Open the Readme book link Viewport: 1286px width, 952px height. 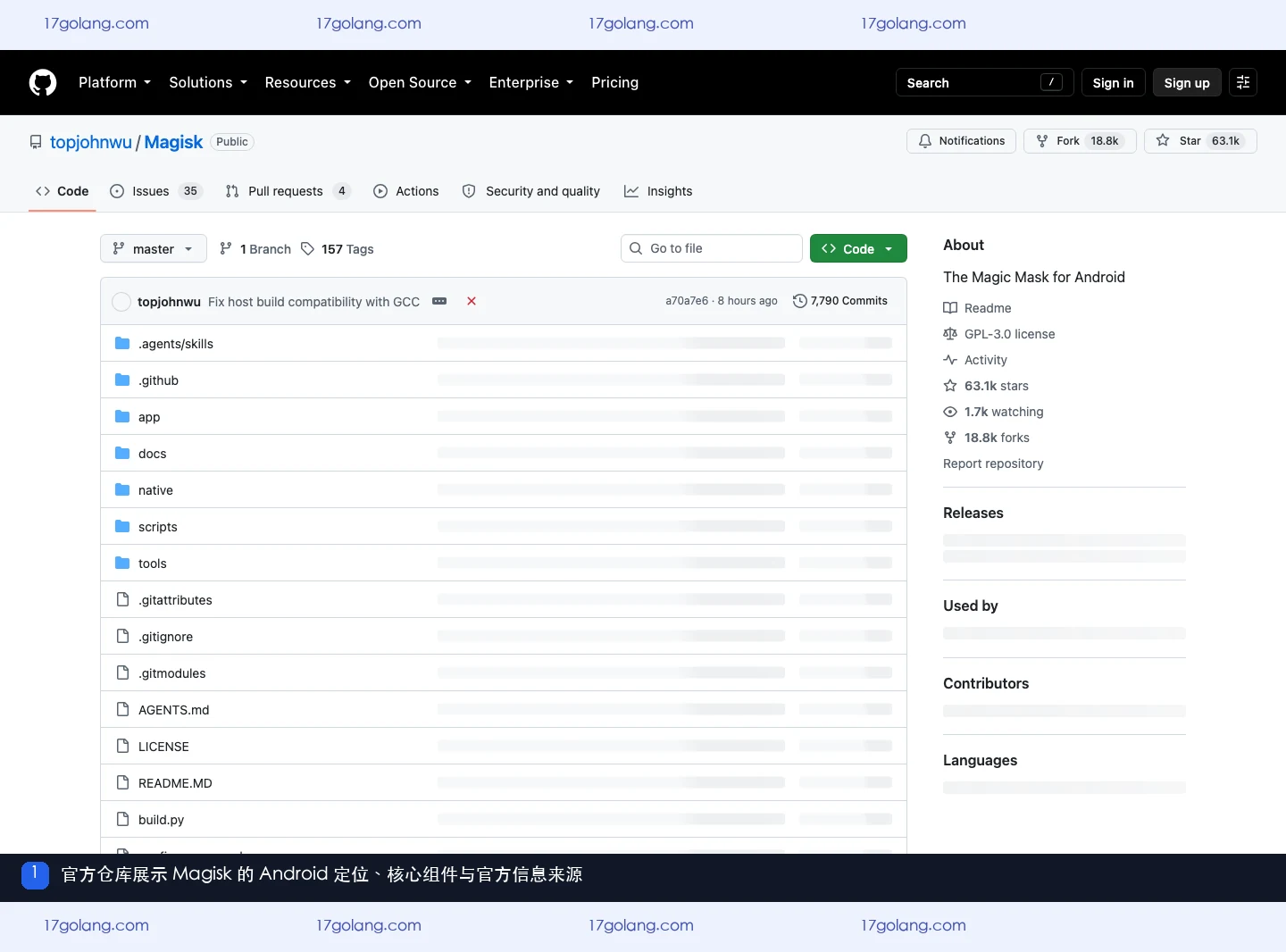977,308
